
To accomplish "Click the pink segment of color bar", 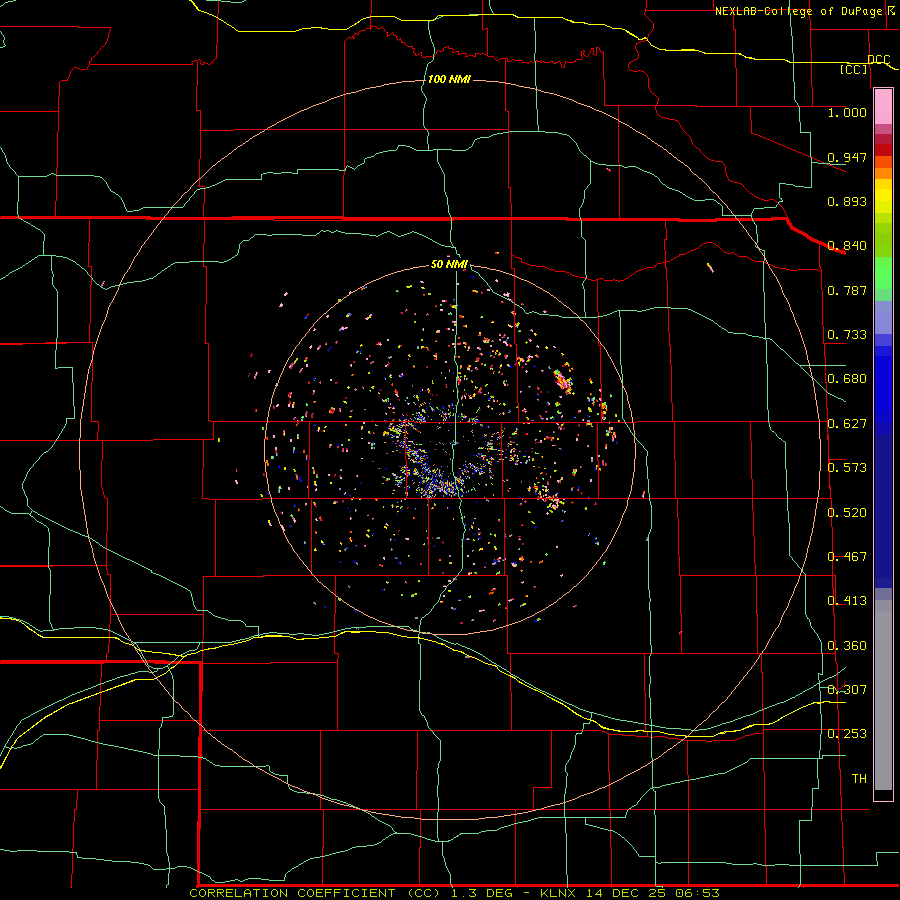I will (x=883, y=107).
